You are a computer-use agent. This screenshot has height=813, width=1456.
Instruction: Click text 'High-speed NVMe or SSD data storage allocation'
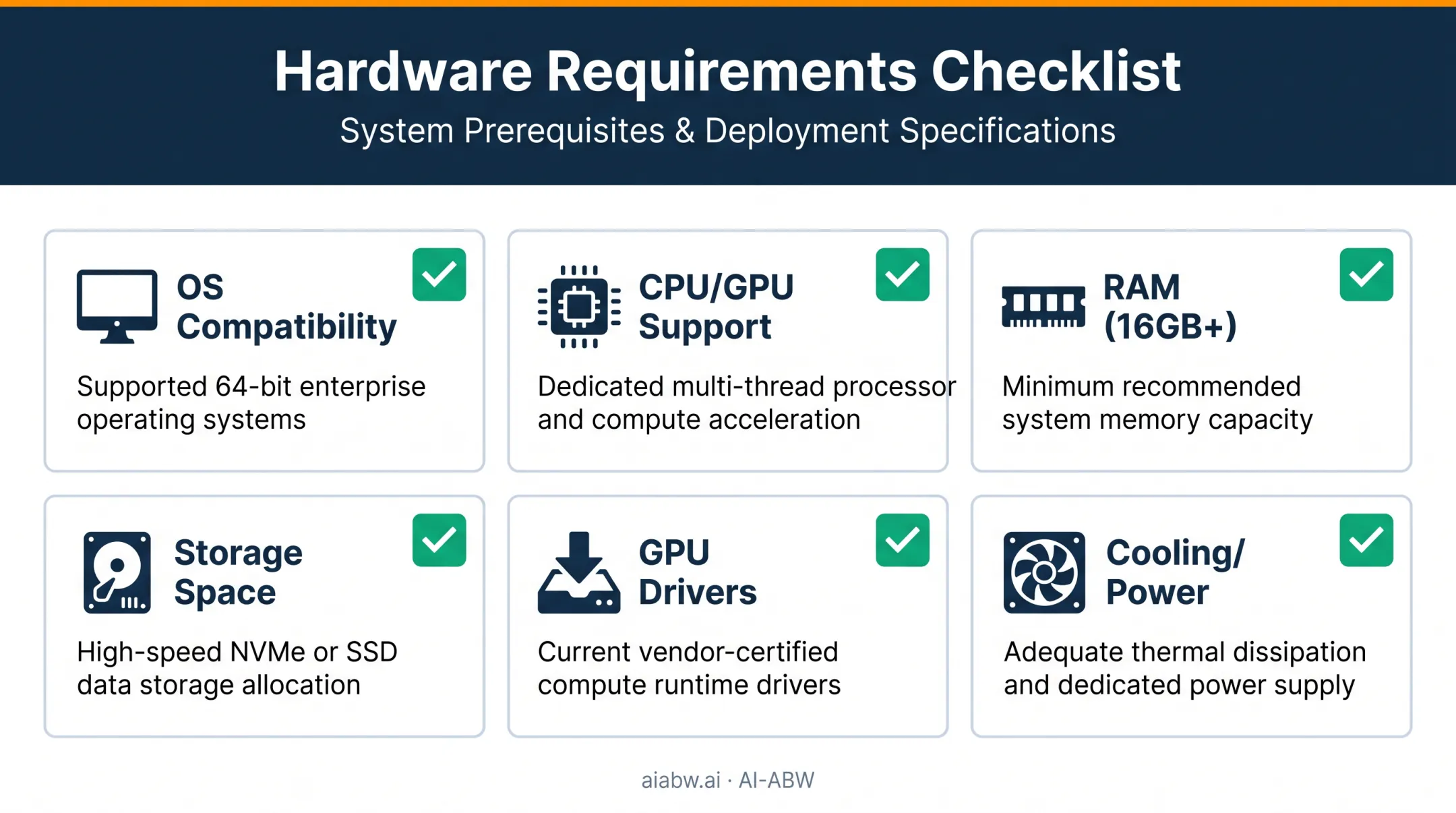click(237, 668)
